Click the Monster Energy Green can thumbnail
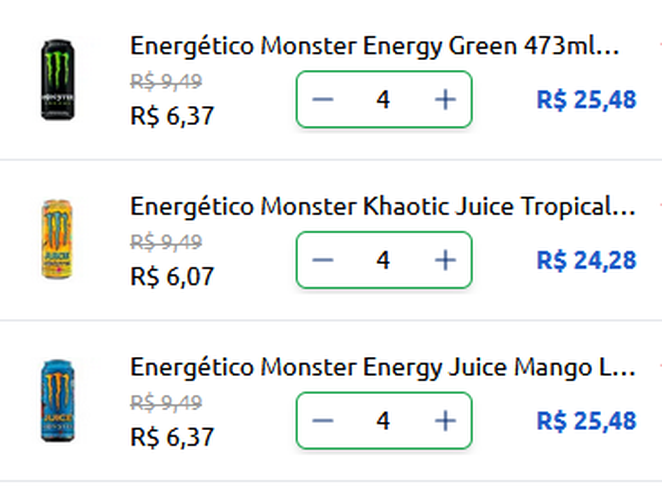Screen dimensions: 662x500 (x=57, y=80)
